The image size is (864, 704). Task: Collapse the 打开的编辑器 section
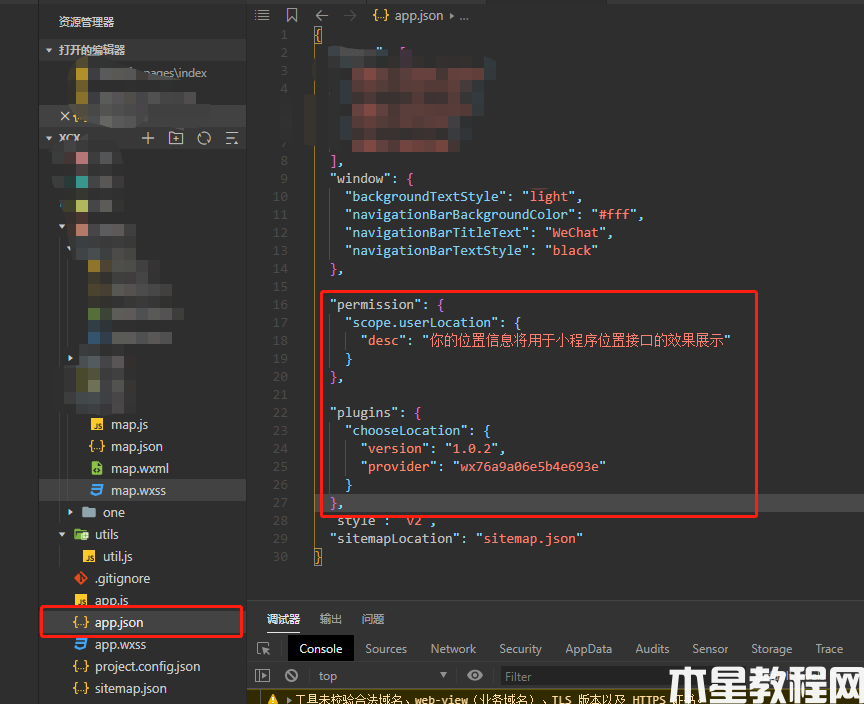tap(48, 50)
